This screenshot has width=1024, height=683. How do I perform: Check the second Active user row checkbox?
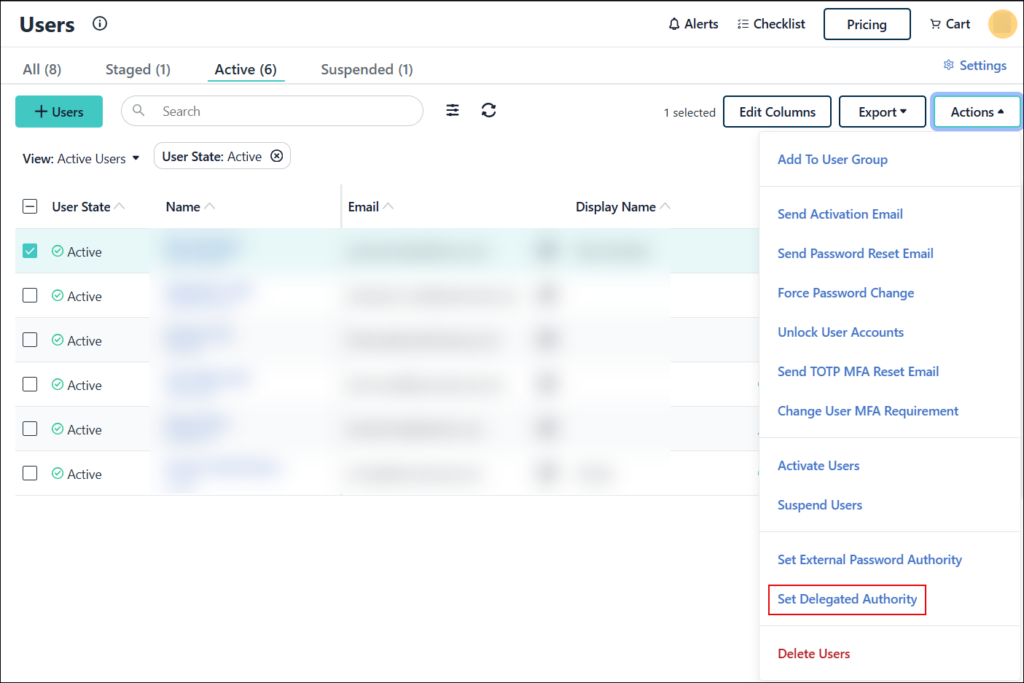(30, 295)
